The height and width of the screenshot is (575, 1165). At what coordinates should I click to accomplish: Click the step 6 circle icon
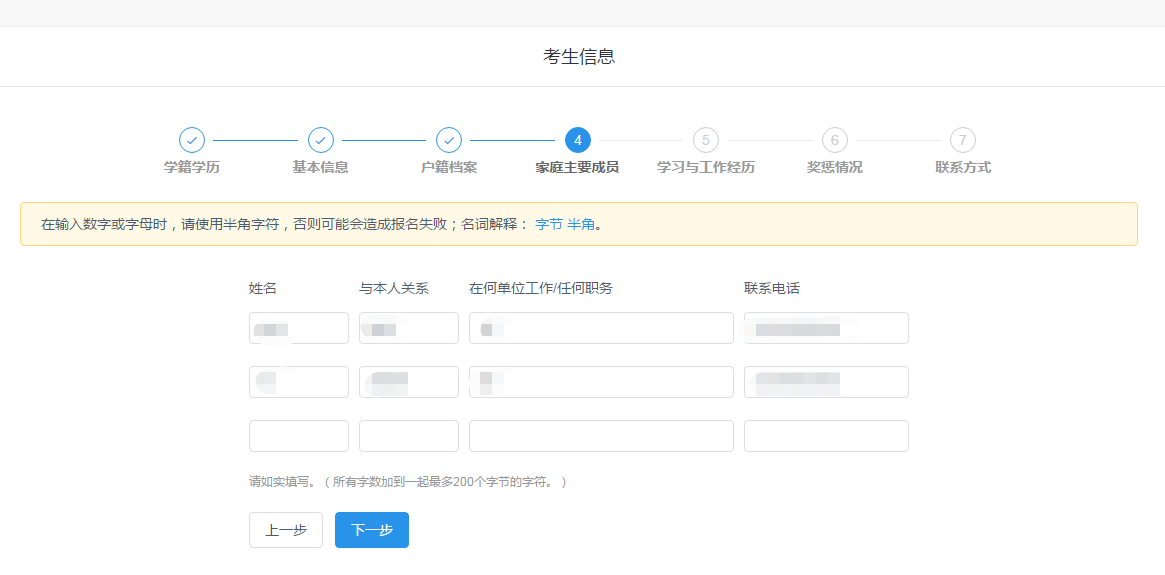(834, 140)
